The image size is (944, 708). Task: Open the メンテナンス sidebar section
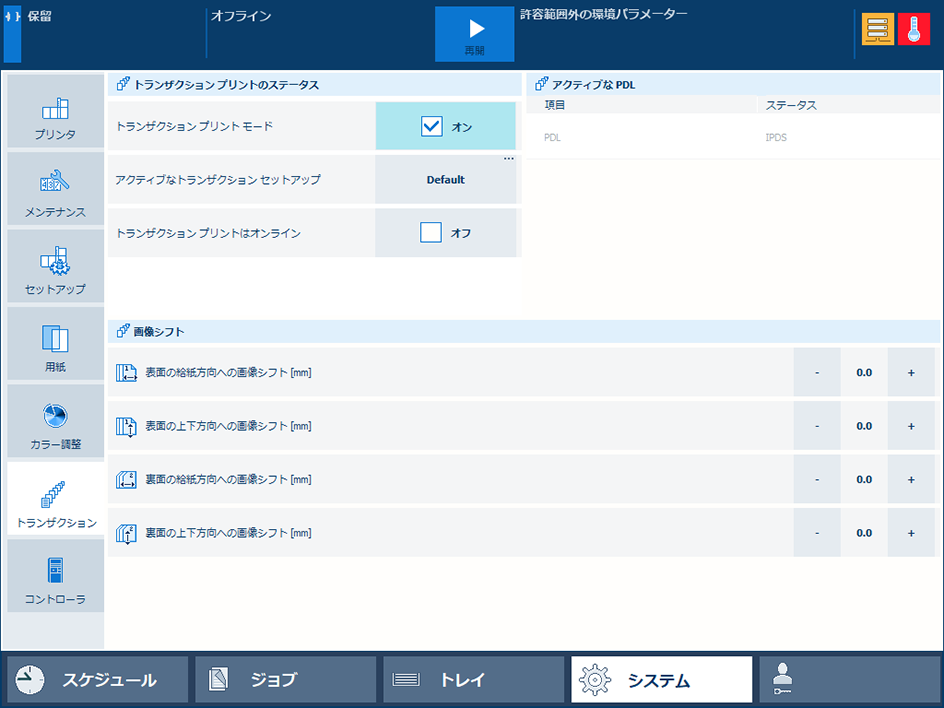[55, 188]
